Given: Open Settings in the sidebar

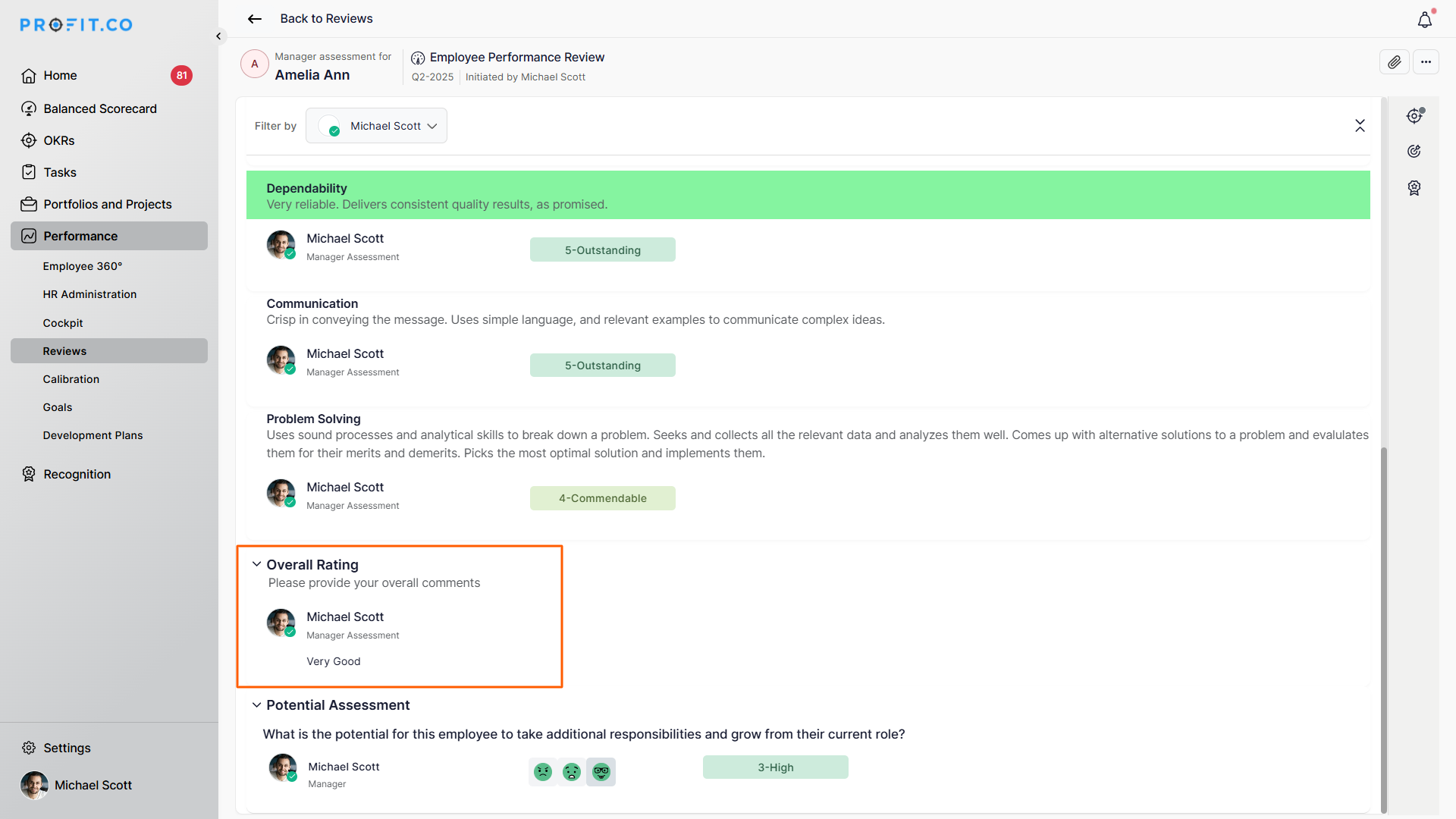Looking at the screenshot, I should 67,748.
